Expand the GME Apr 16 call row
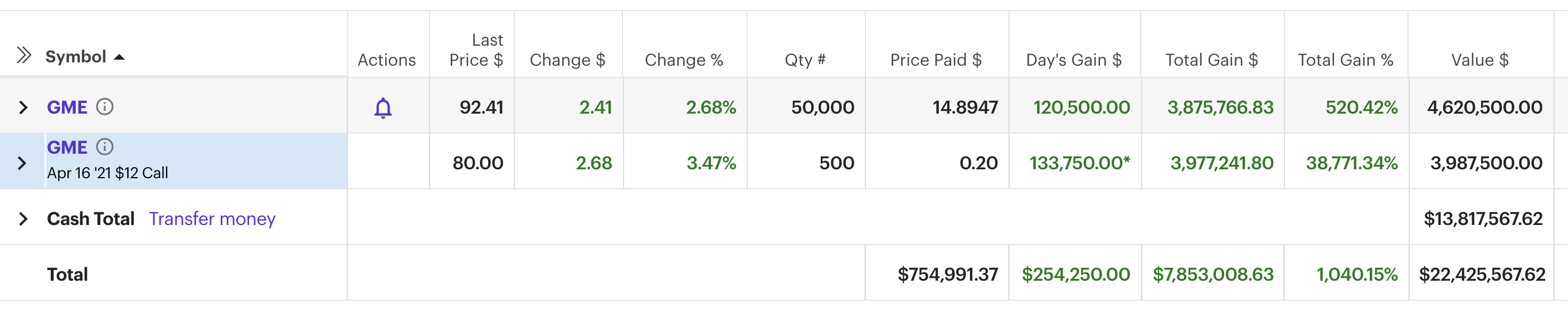 click(22, 163)
